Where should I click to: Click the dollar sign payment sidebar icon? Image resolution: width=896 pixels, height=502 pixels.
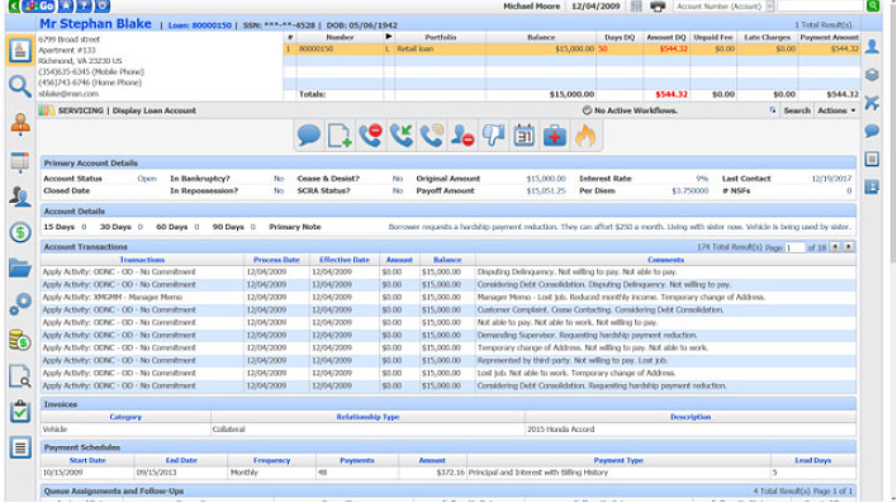(x=19, y=232)
